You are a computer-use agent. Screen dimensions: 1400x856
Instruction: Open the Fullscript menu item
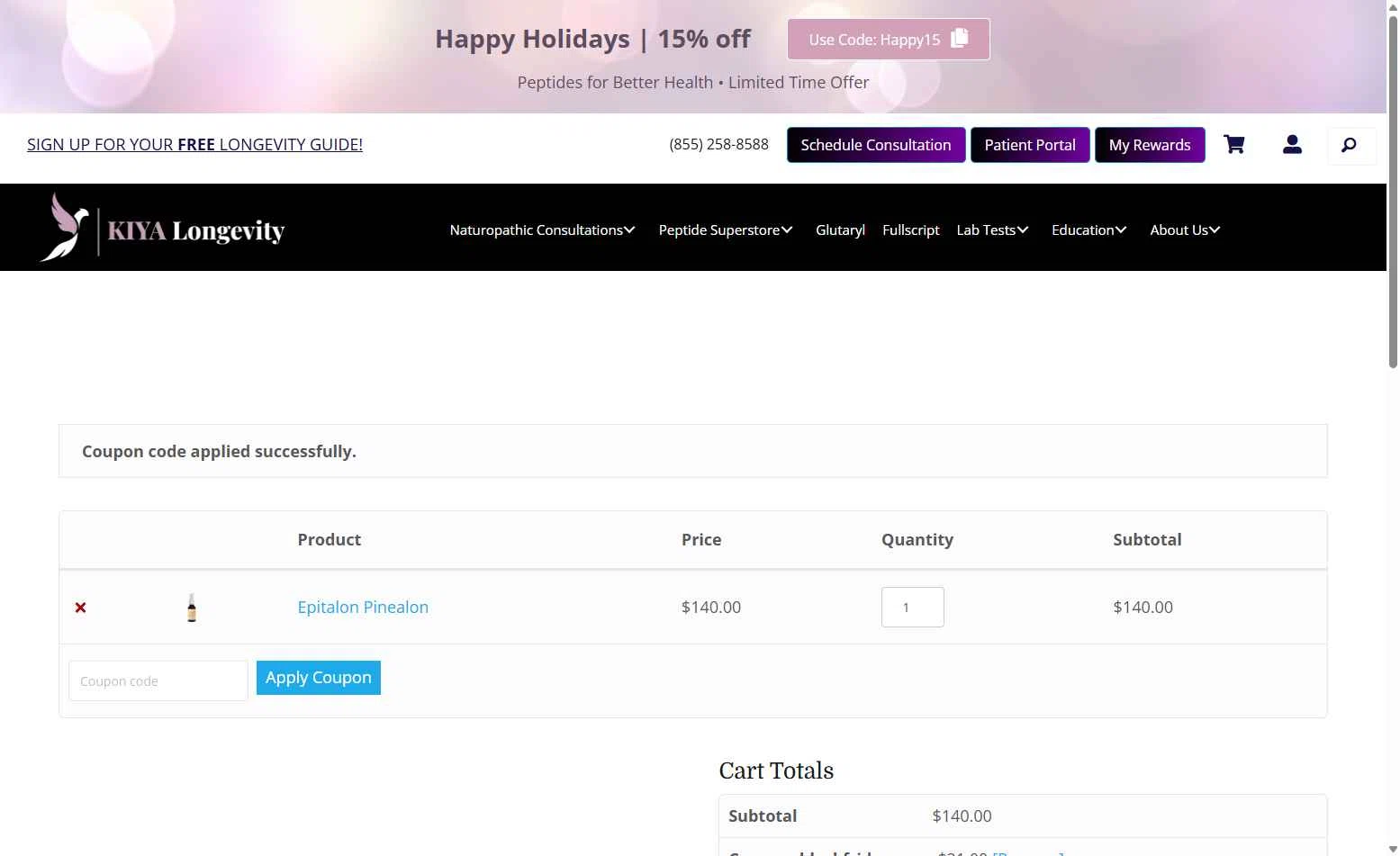(910, 230)
